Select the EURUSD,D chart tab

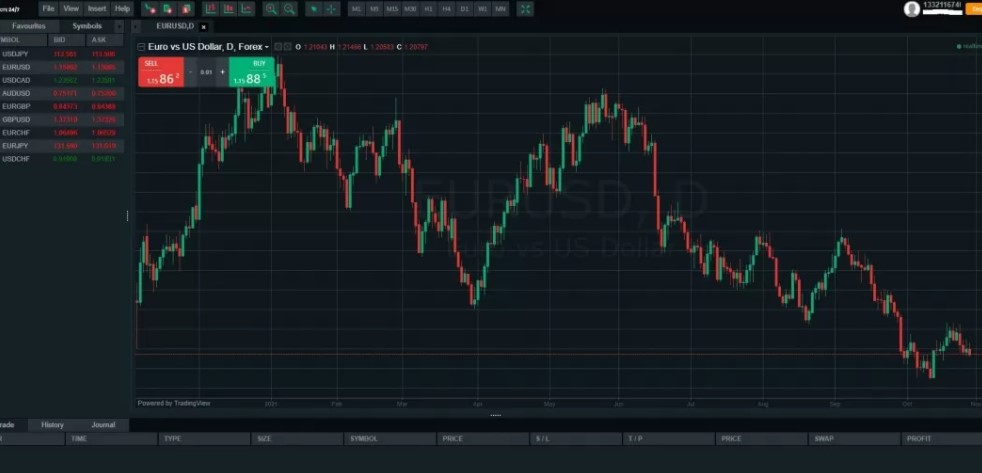pyautogui.click(x=175, y=26)
